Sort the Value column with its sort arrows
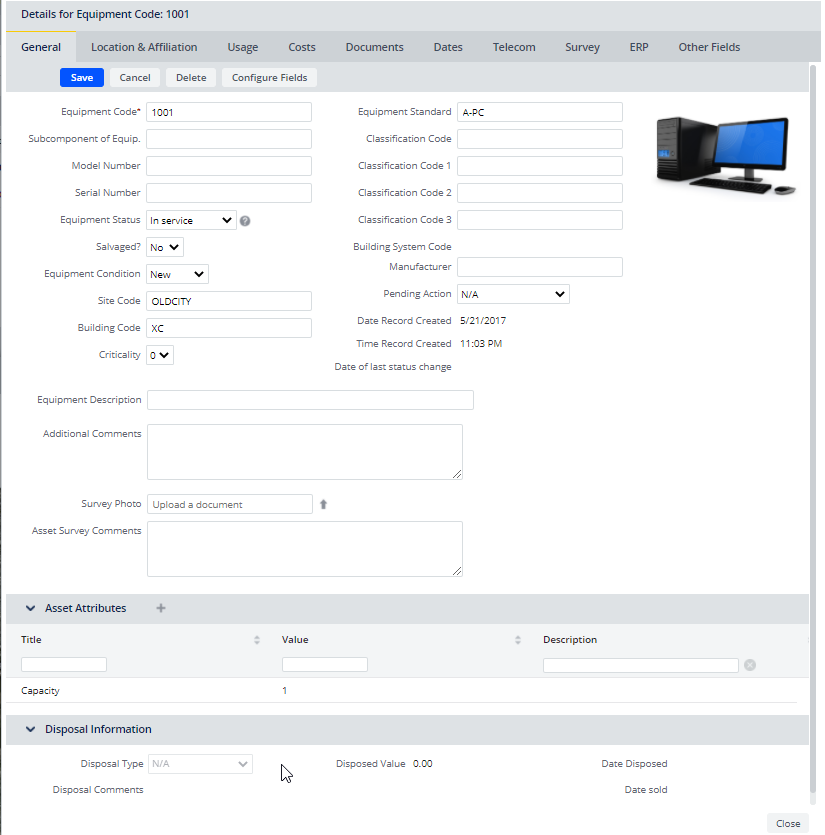The height and width of the screenshot is (835, 825). (518, 640)
